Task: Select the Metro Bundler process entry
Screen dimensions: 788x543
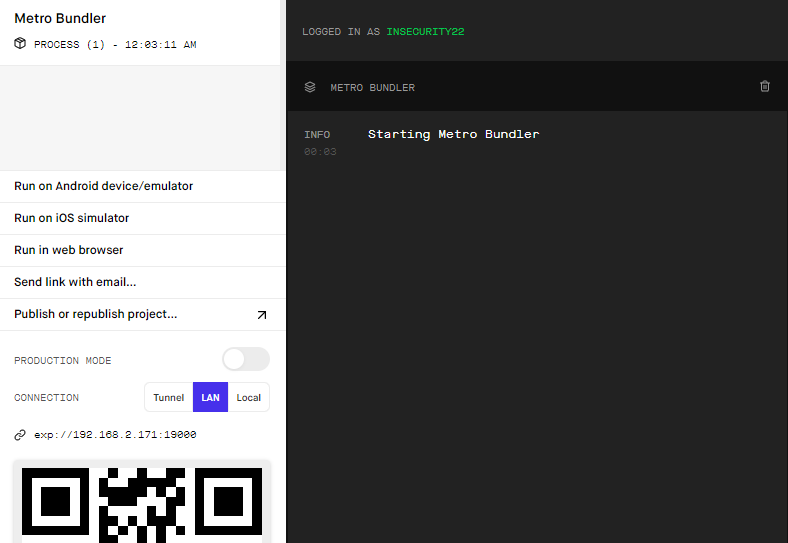Action: click(x=140, y=32)
